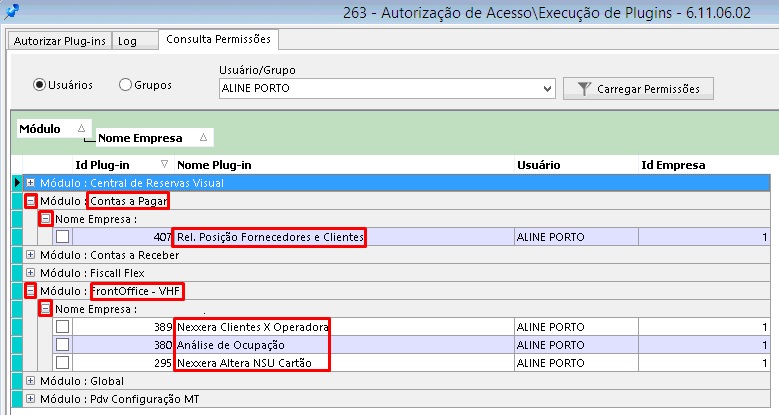Viewport: 779px width, 415px height.
Task: Expand the Global module
Action: [x=31, y=381]
